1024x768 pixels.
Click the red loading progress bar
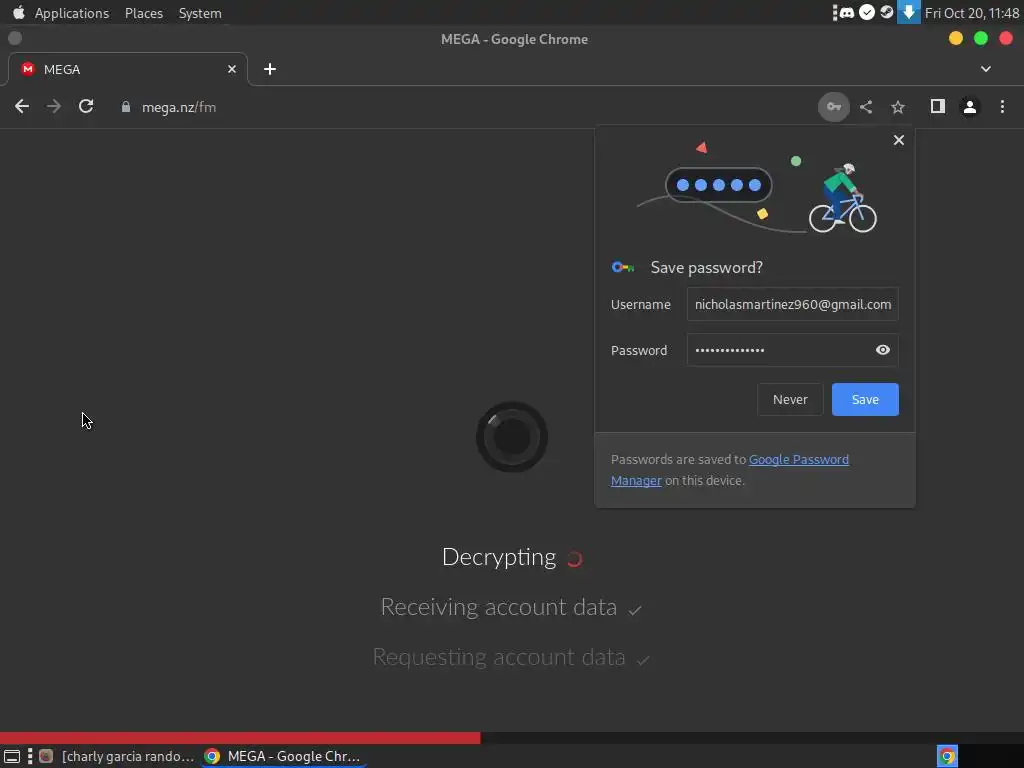tap(240, 738)
